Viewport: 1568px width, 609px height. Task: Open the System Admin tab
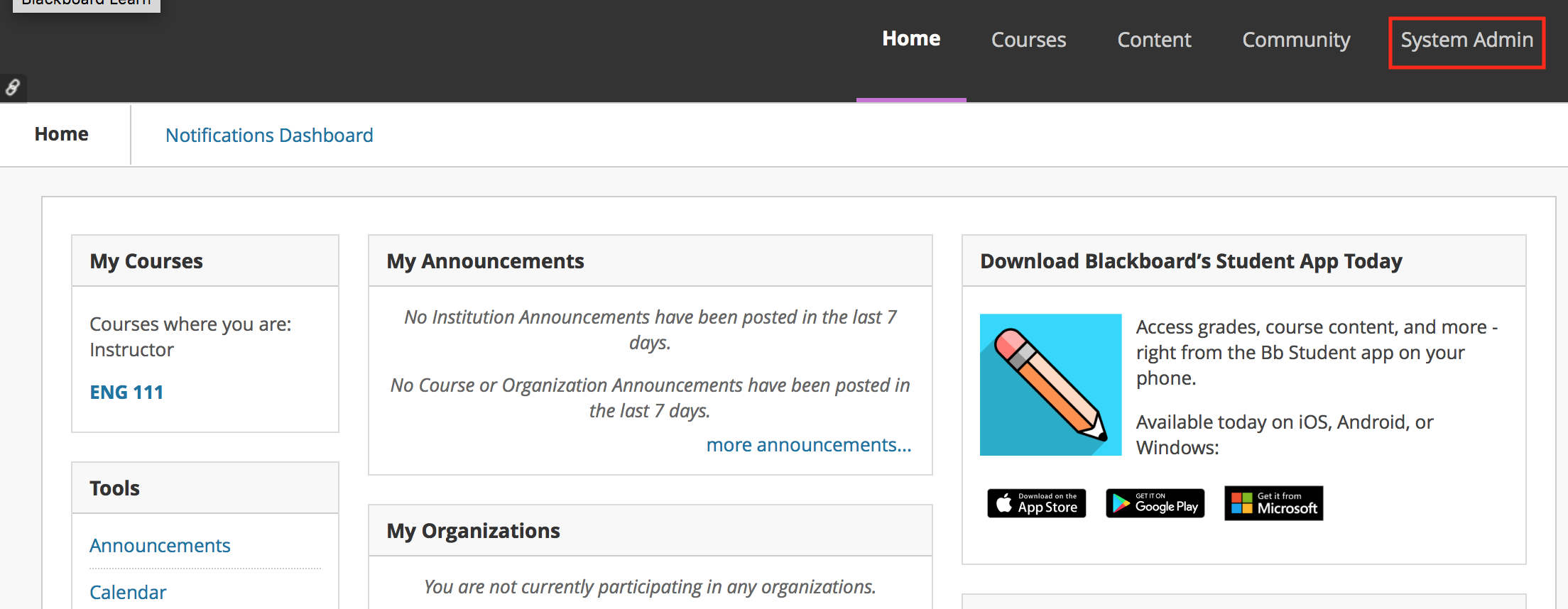(x=1466, y=40)
